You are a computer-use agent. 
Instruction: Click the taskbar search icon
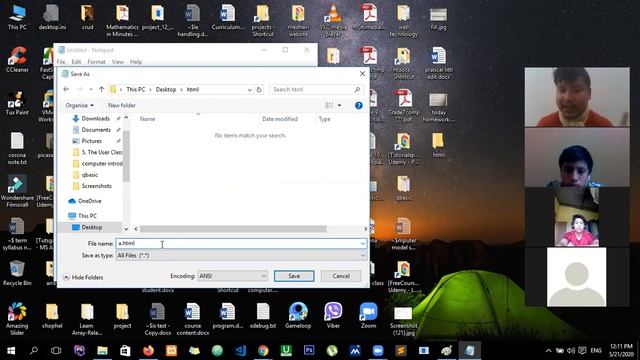tap(34, 351)
